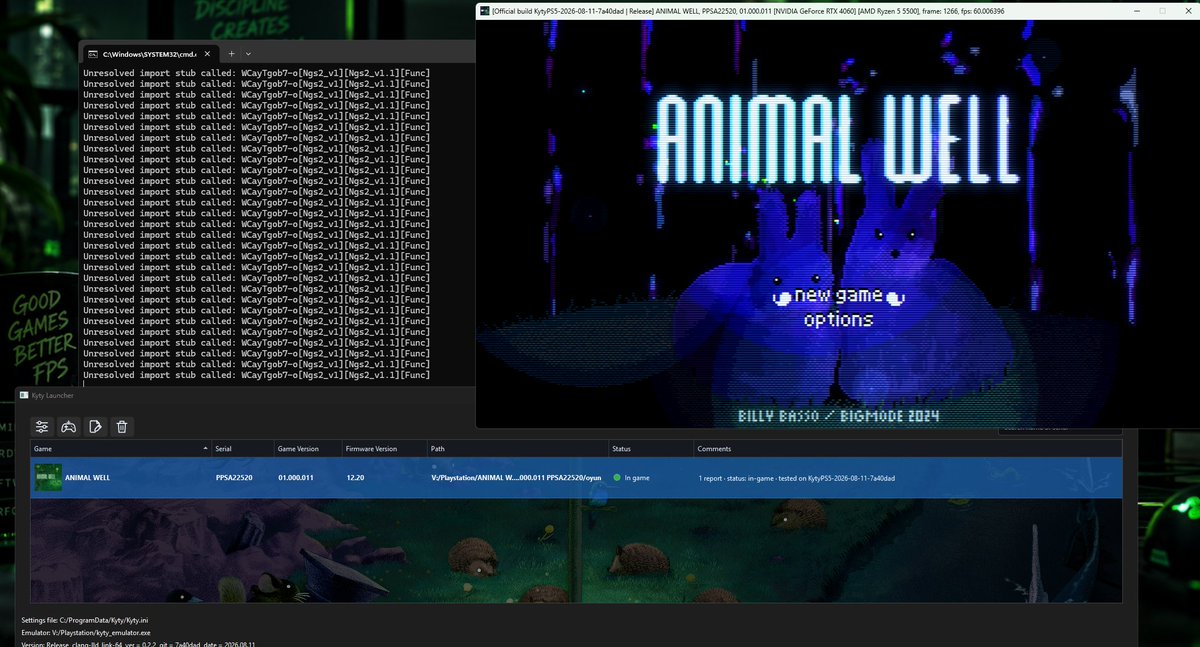The width and height of the screenshot is (1200, 647).
Task: Sort by the Path column header
Action: (518, 449)
